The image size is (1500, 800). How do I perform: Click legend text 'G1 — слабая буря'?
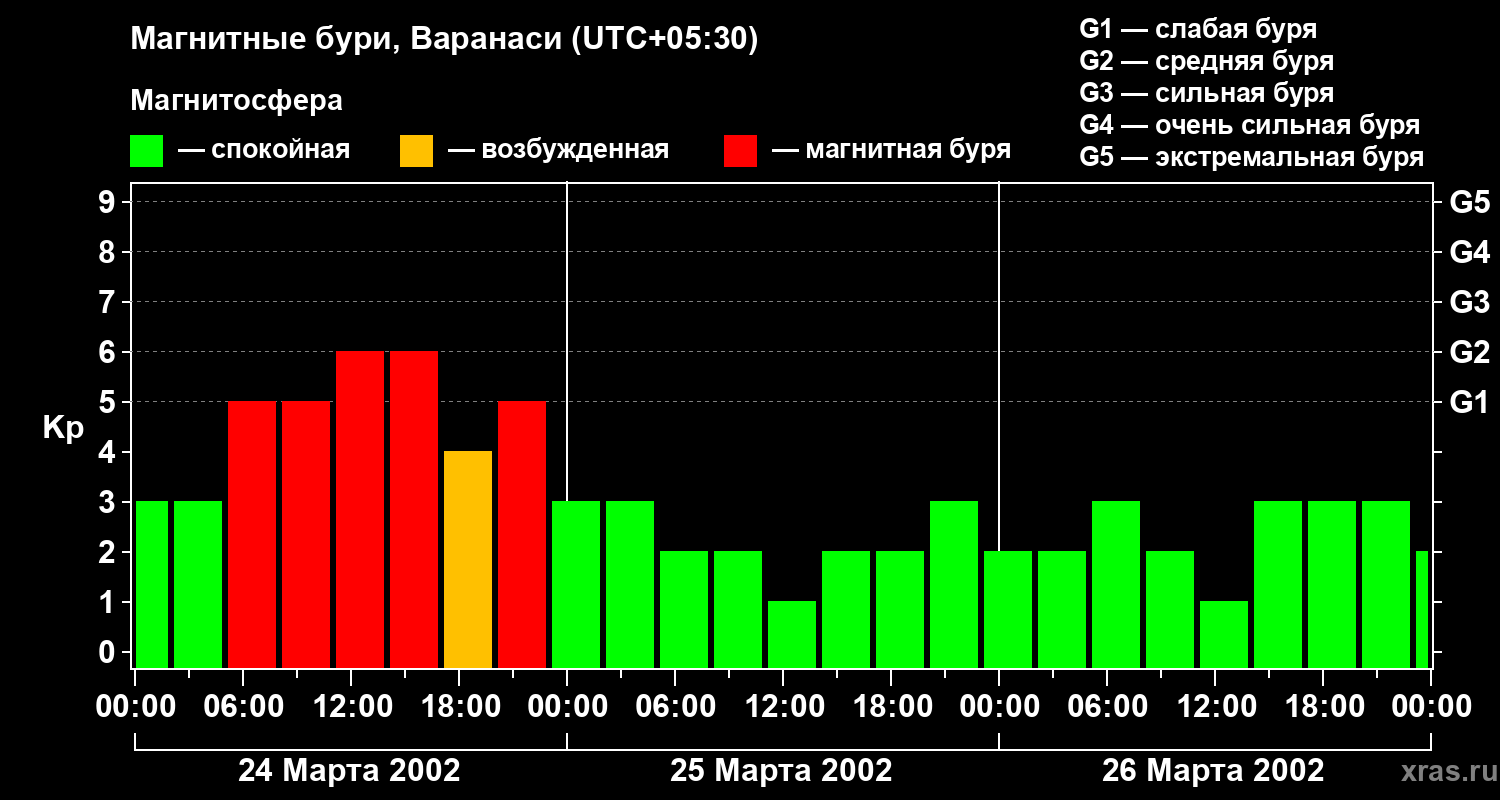[x=1198, y=28]
